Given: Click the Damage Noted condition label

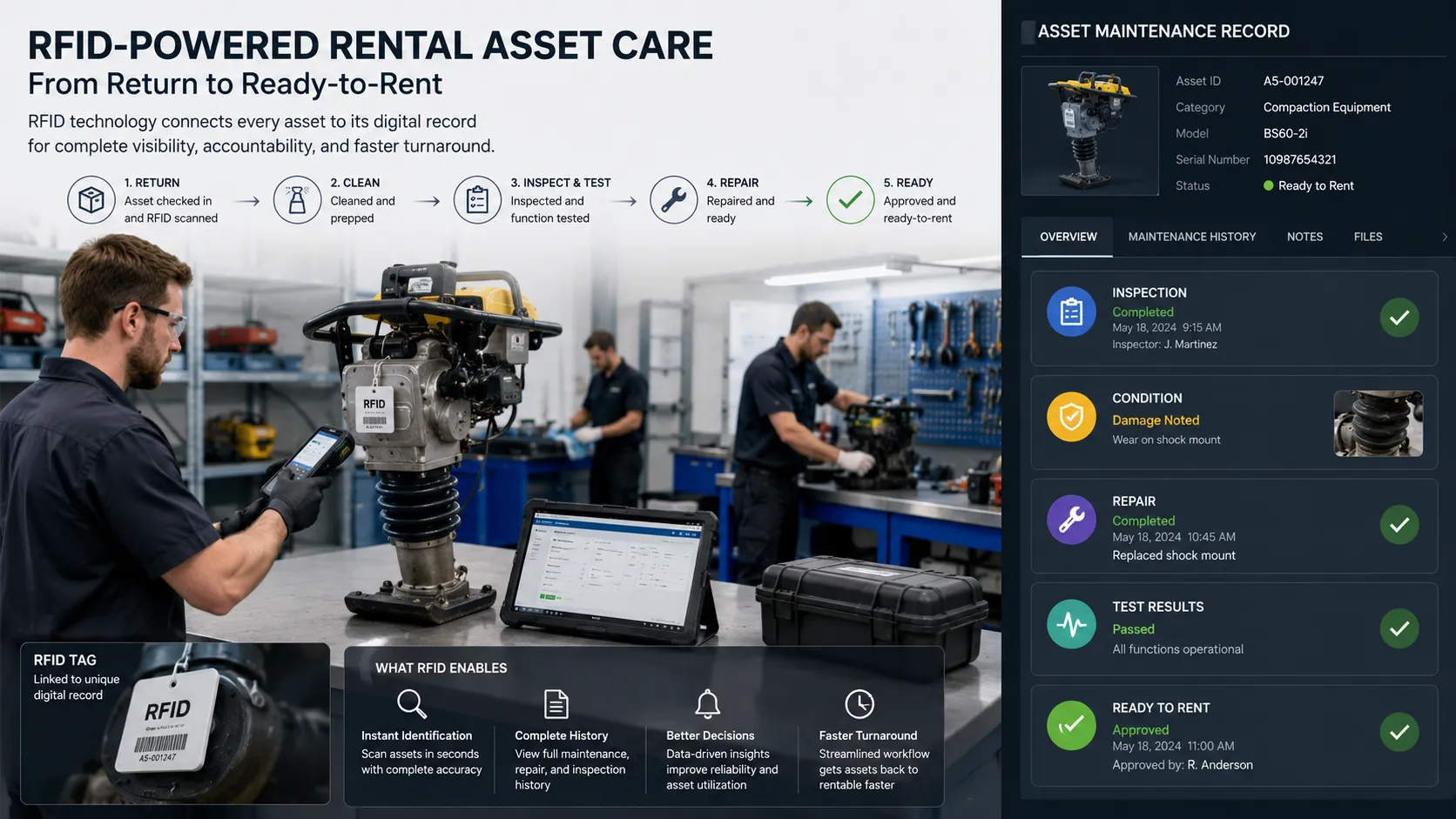Looking at the screenshot, I should (x=1156, y=420).
